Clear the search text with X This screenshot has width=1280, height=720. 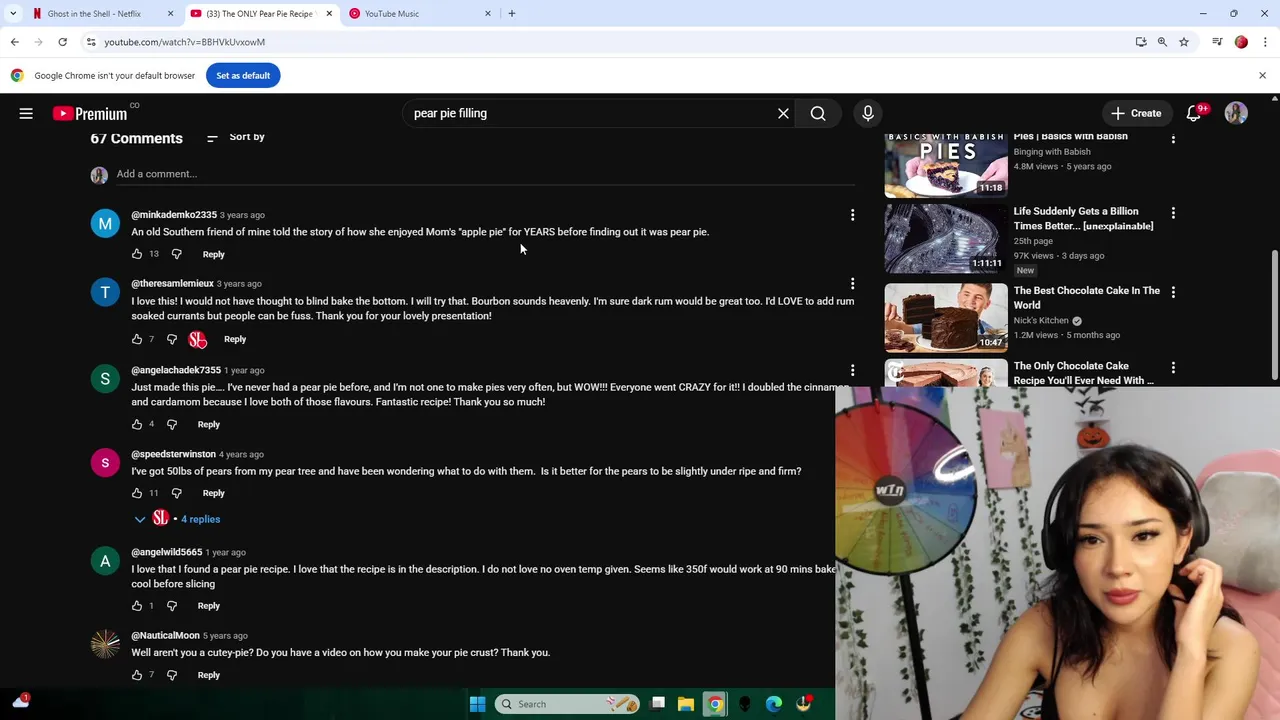[x=783, y=113]
